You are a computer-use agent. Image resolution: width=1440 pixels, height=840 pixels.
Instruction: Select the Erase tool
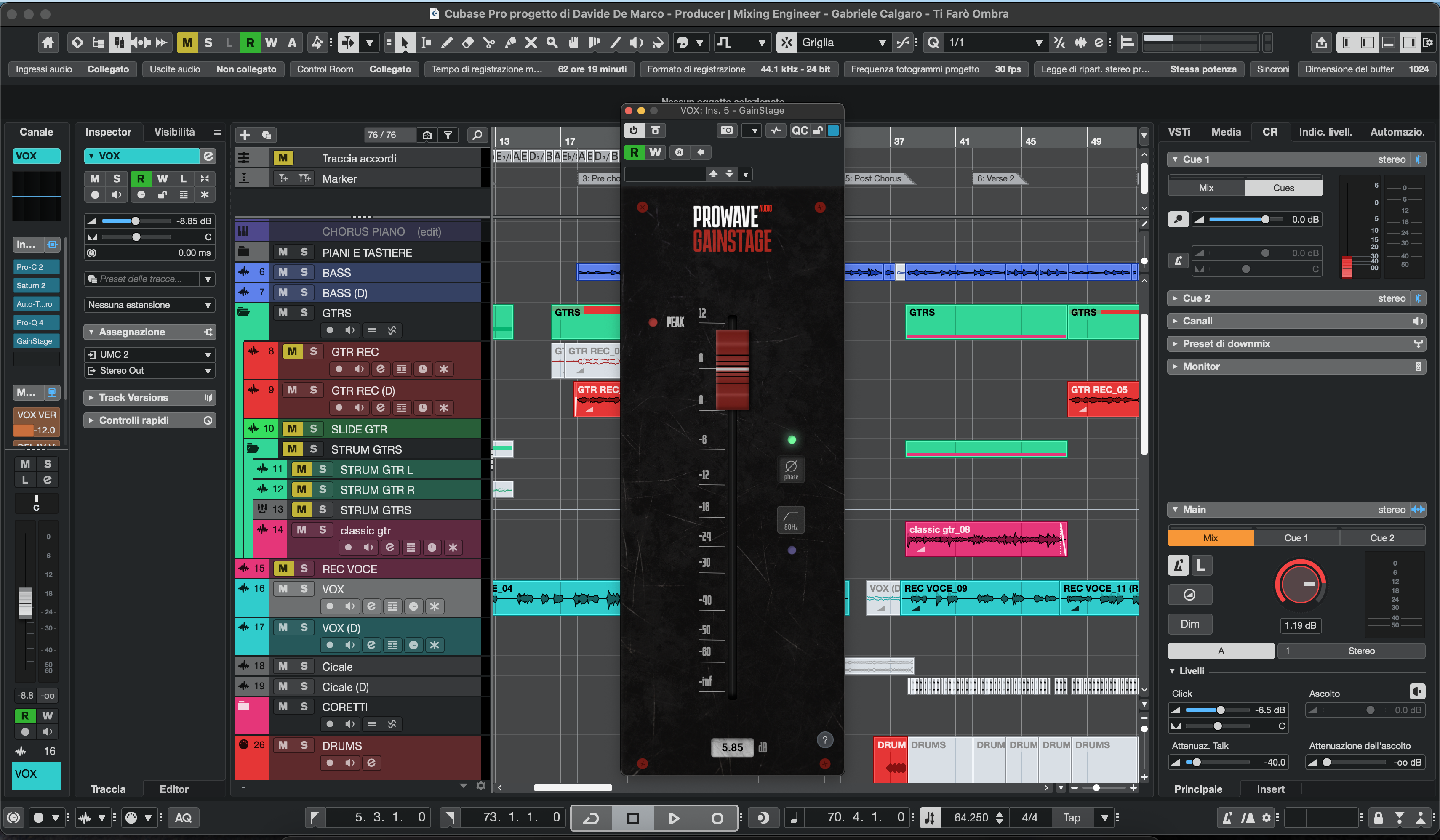(467, 42)
